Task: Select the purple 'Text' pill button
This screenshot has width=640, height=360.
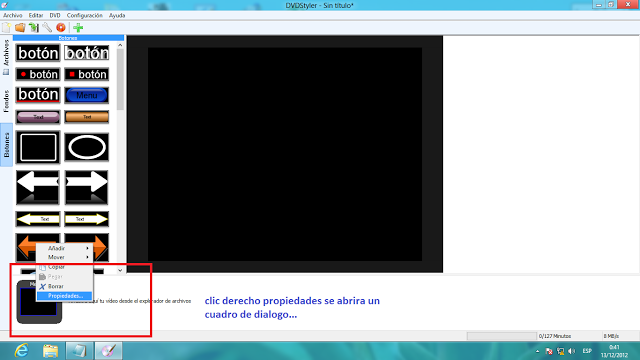Action: 38,117
